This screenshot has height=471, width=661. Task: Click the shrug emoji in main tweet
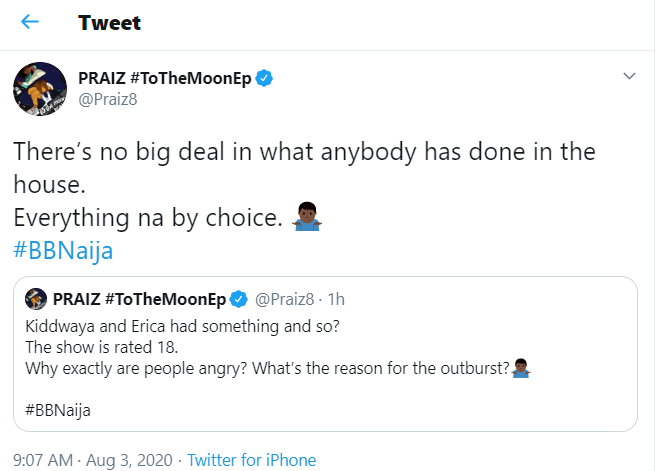click(x=305, y=215)
